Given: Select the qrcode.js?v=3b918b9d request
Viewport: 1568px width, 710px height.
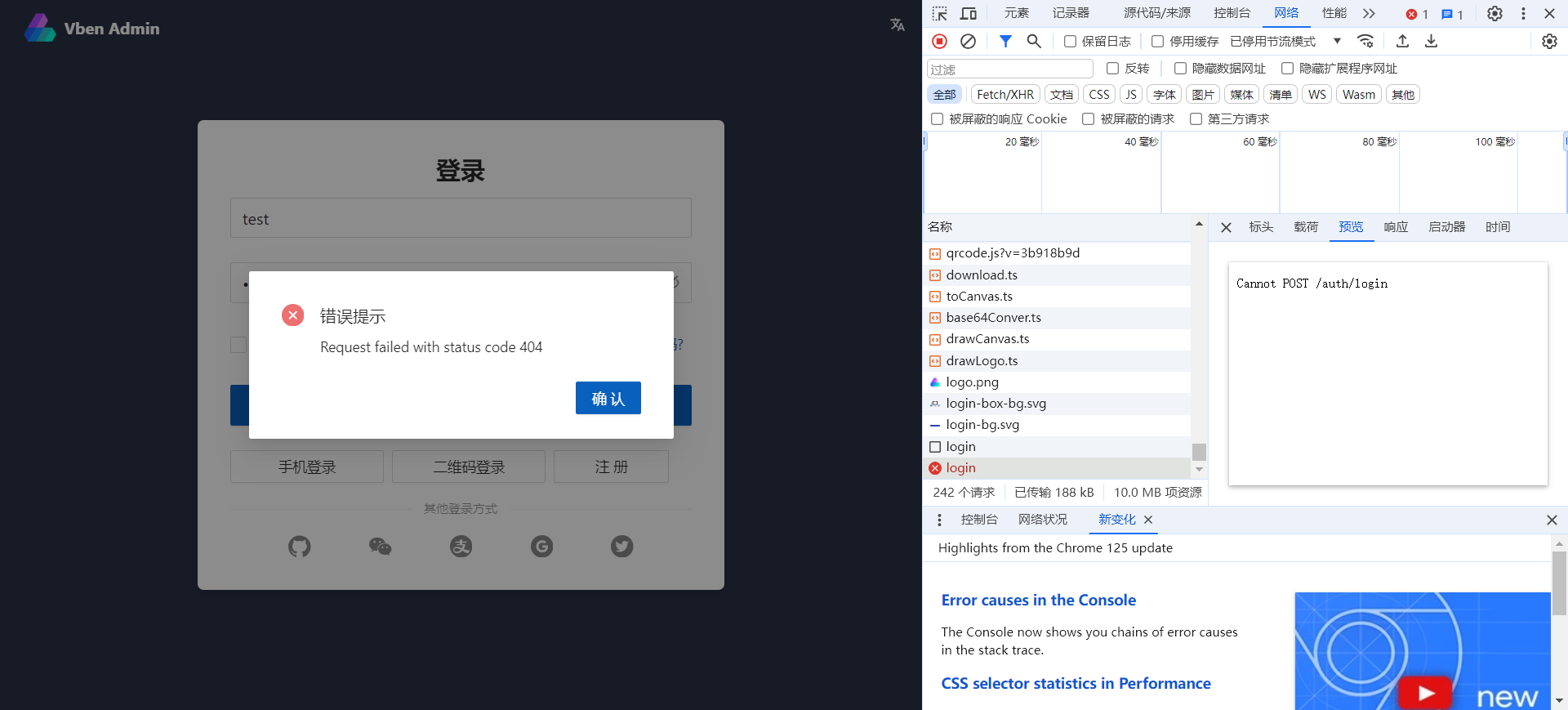Looking at the screenshot, I should (1058, 253).
